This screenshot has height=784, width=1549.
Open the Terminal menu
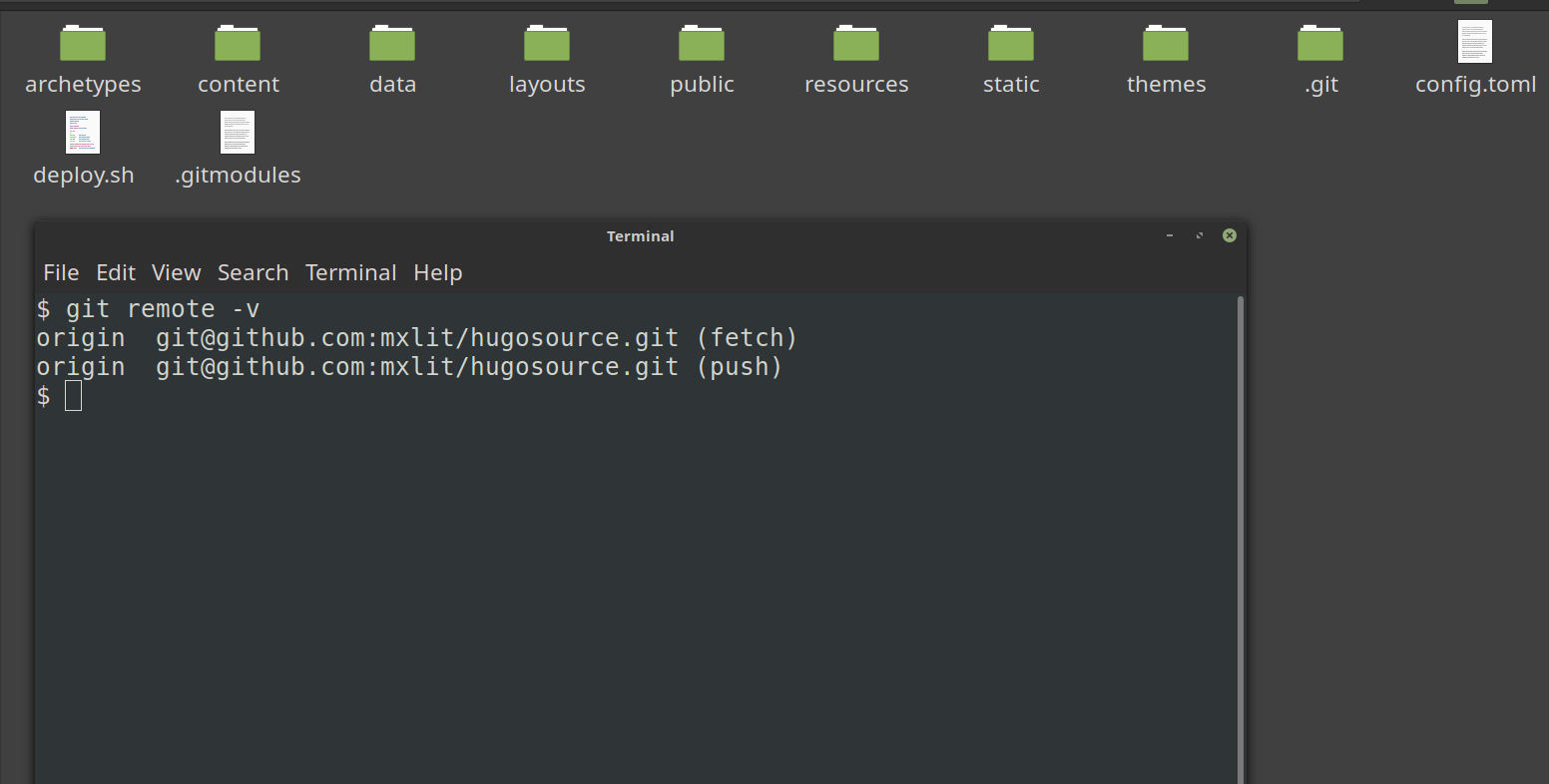pyautogui.click(x=351, y=272)
